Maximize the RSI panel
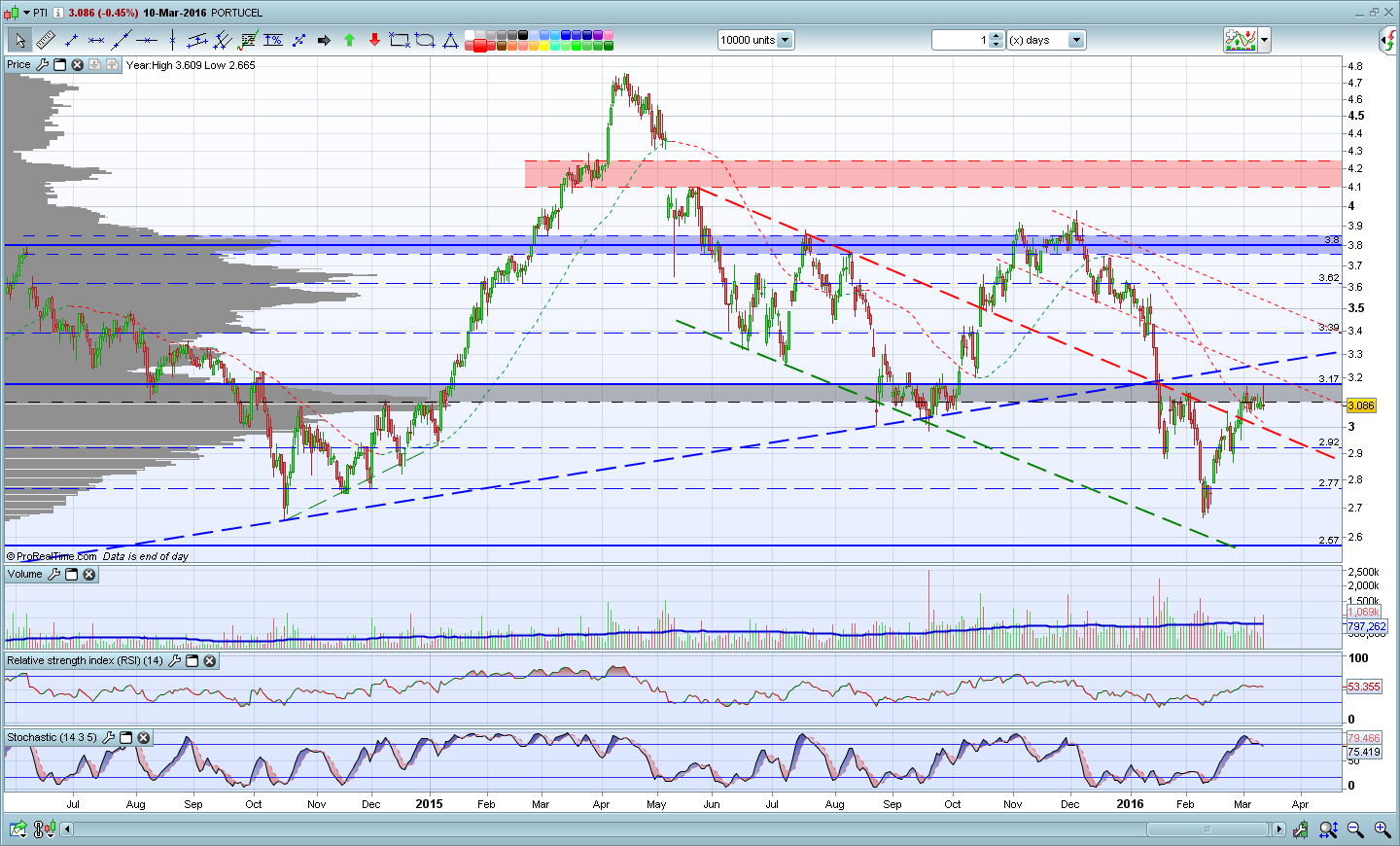This screenshot has height=846, width=1400. pyautogui.click(x=192, y=660)
